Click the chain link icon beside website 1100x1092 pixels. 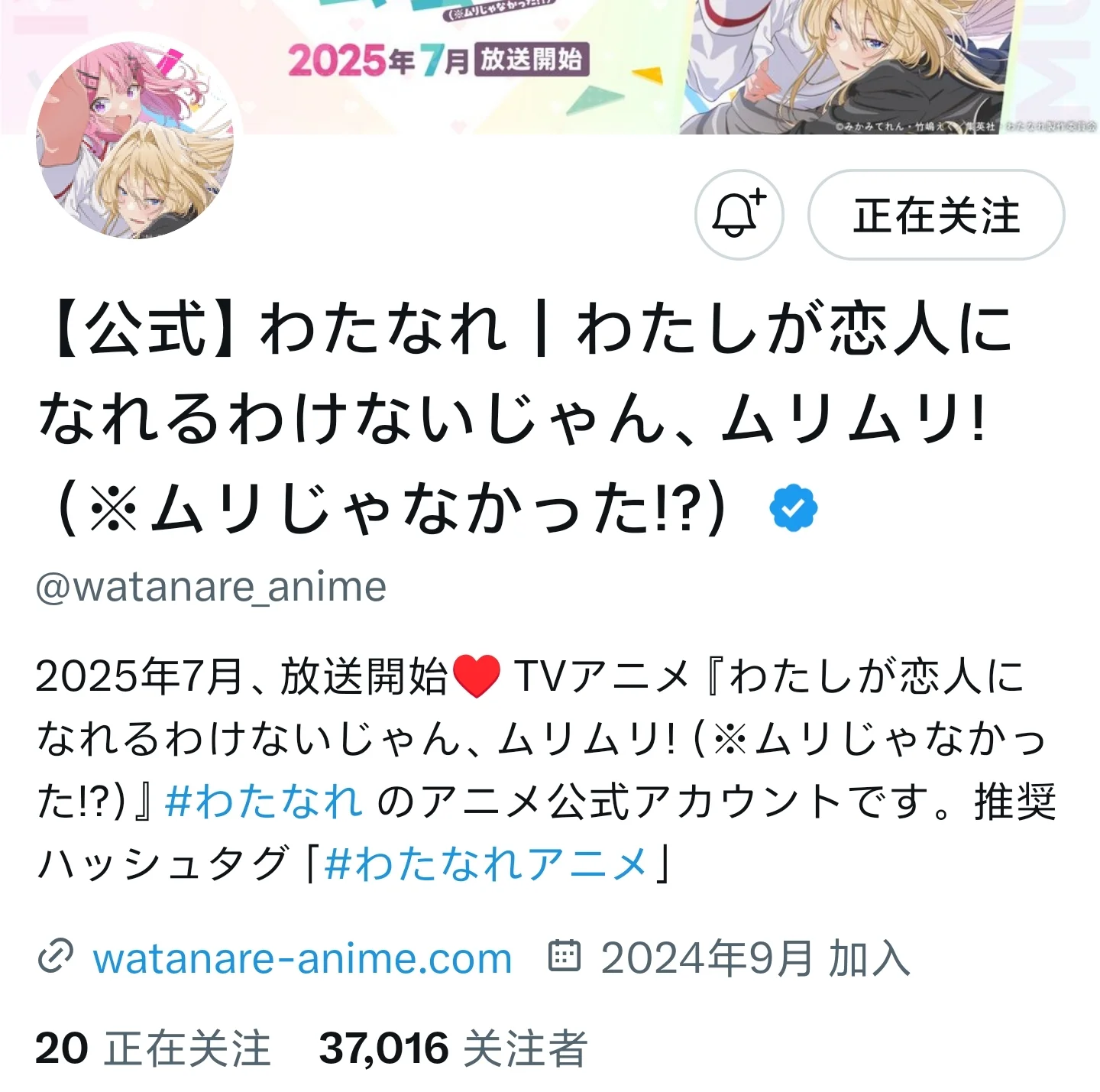[x=55, y=958]
